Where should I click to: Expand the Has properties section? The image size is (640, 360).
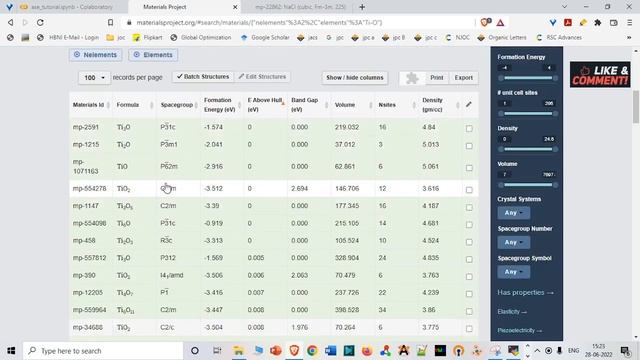pyautogui.click(x=525, y=292)
